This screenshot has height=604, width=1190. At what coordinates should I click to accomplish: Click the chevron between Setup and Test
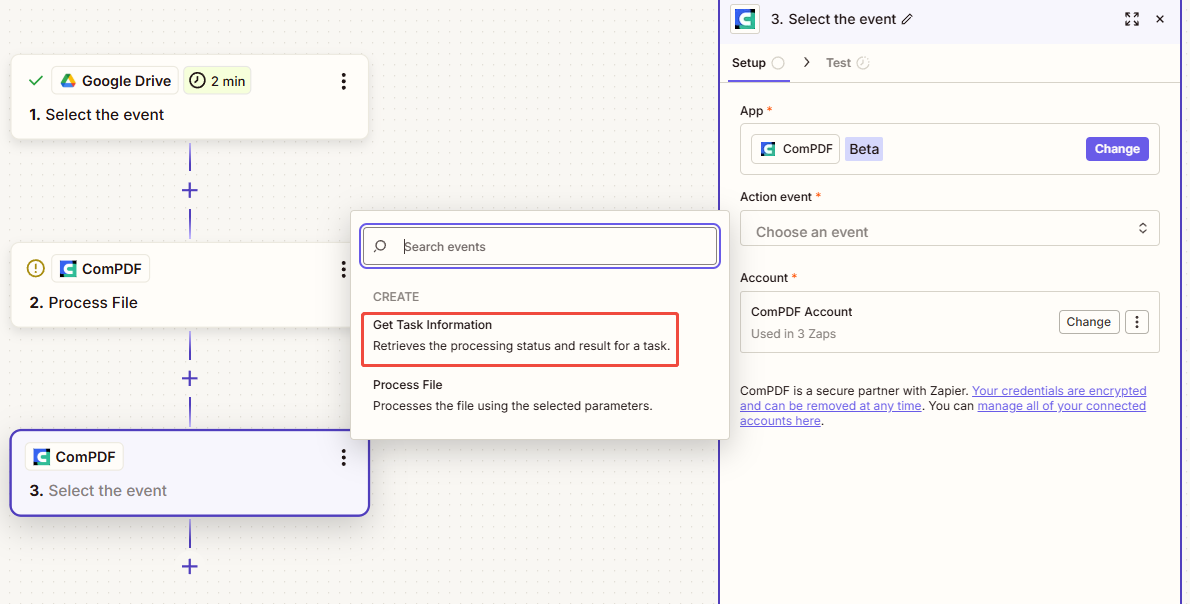coord(806,62)
